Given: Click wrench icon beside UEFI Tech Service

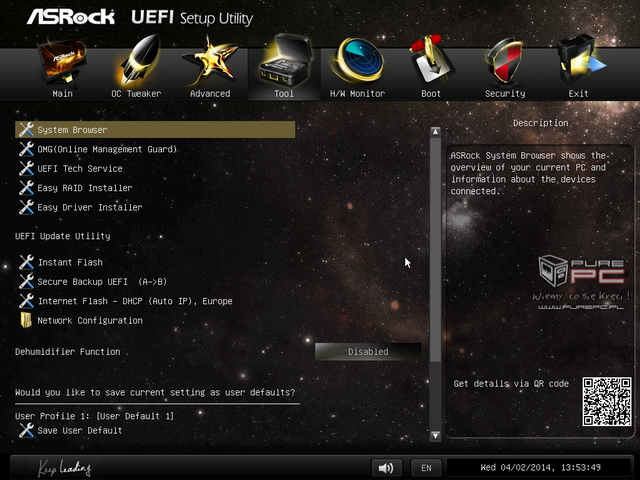Looking at the screenshot, I should tap(27, 169).
